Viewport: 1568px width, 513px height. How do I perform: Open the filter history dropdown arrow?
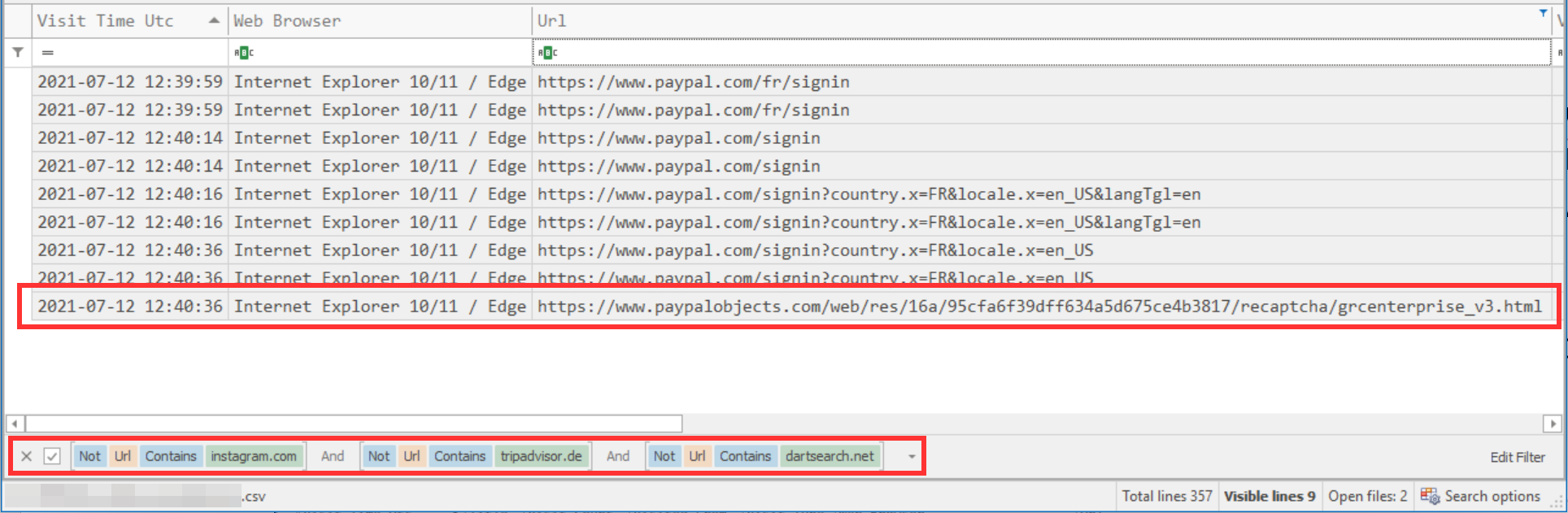(x=912, y=457)
